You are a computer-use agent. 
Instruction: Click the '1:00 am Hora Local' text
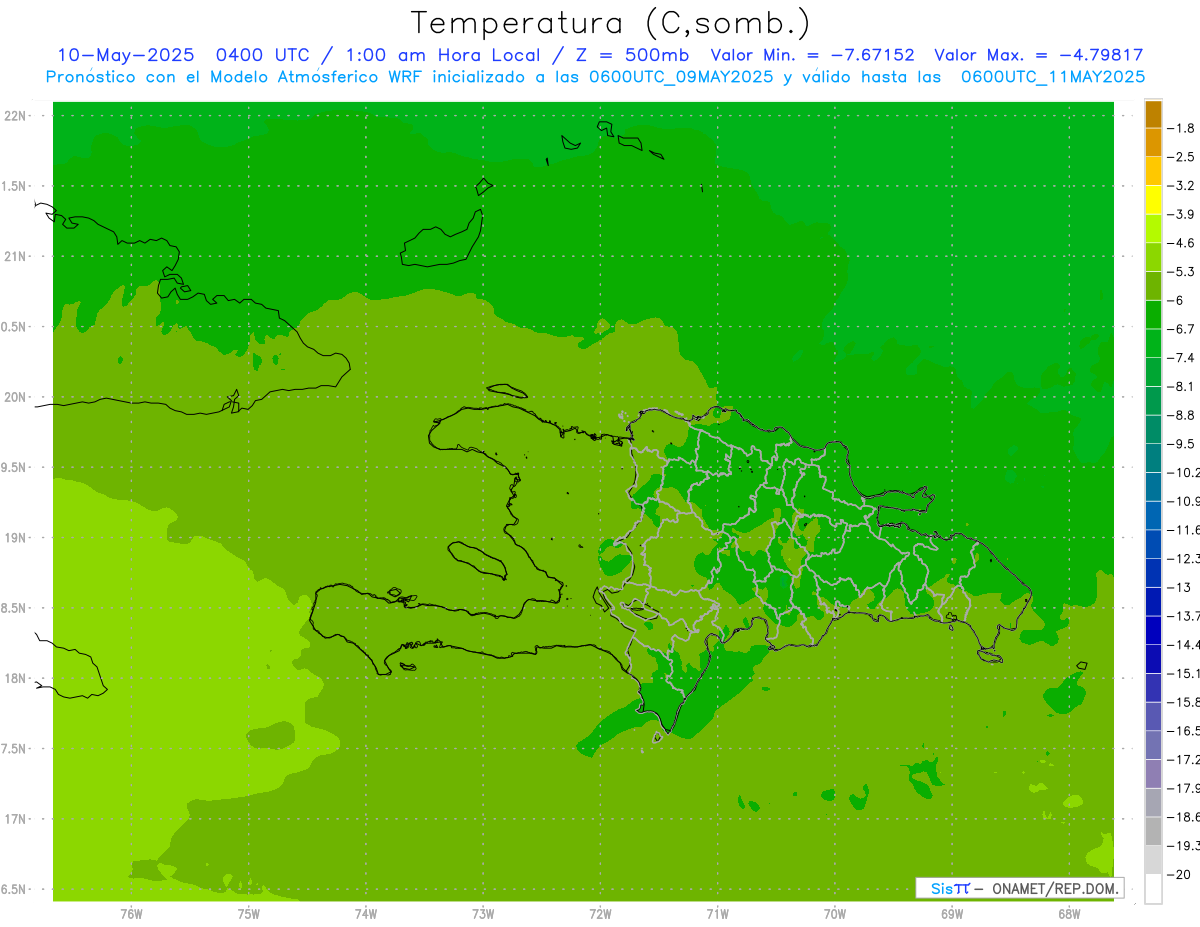442,55
